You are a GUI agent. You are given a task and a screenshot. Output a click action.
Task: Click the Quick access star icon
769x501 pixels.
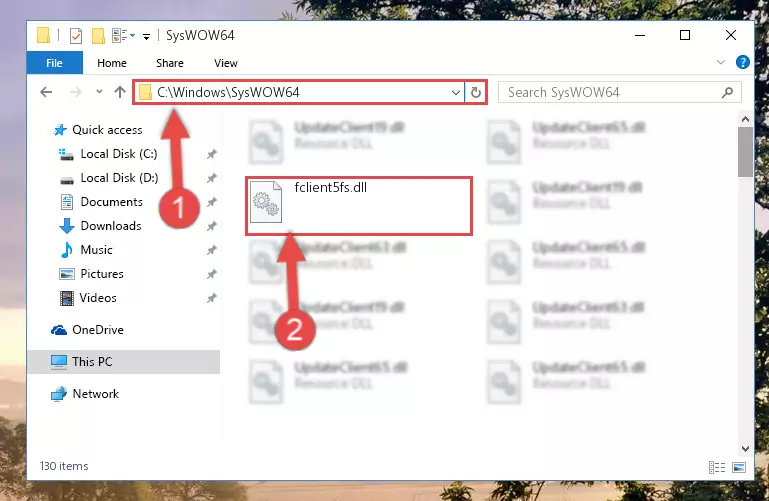click(x=60, y=130)
